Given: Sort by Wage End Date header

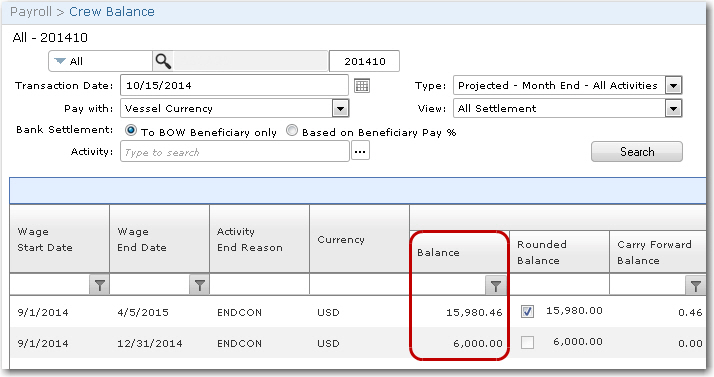Looking at the screenshot, I should coord(159,239).
